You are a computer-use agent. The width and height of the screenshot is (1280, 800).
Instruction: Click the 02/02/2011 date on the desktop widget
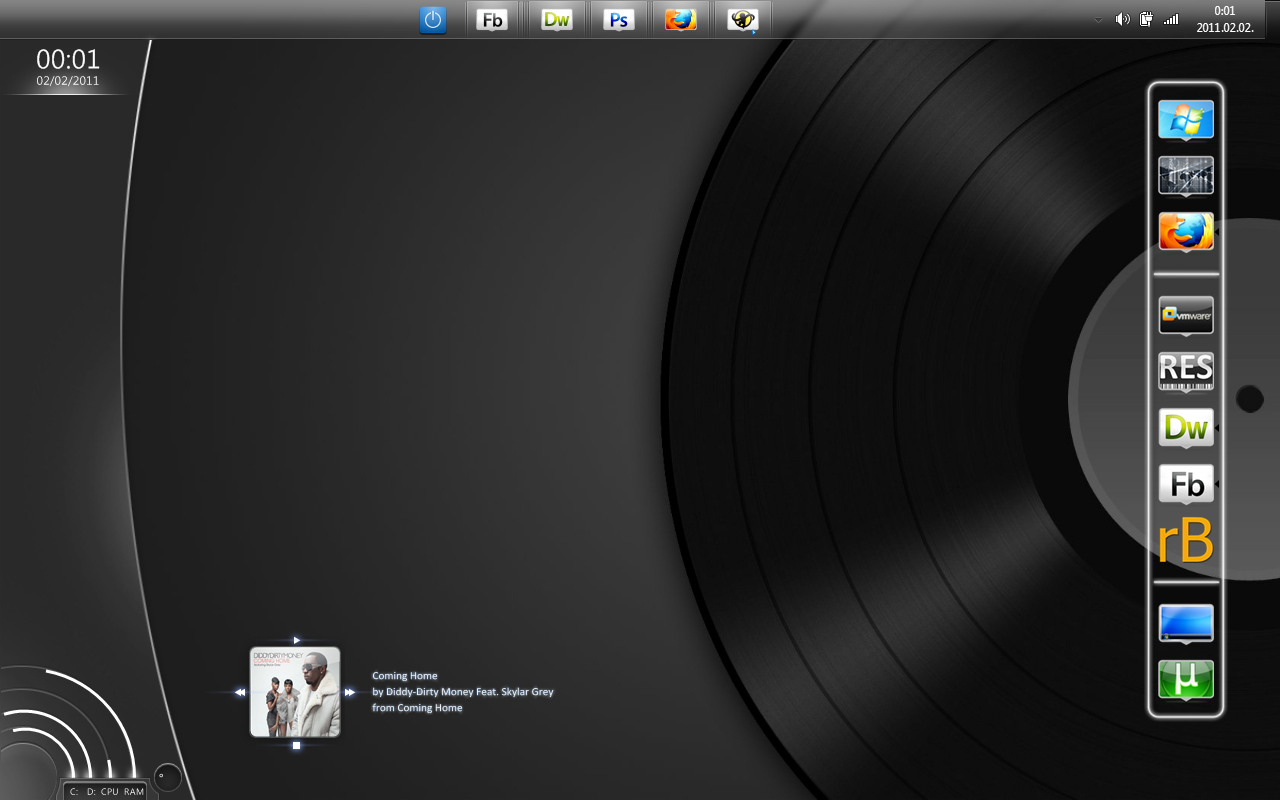click(68, 81)
